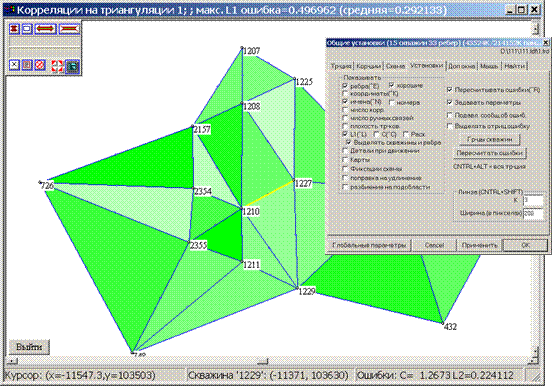The width and height of the screenshot is (552, 386).
Task: Click the red hourglass-shaped compress icon in the toolbar
Action: [14, 29]
